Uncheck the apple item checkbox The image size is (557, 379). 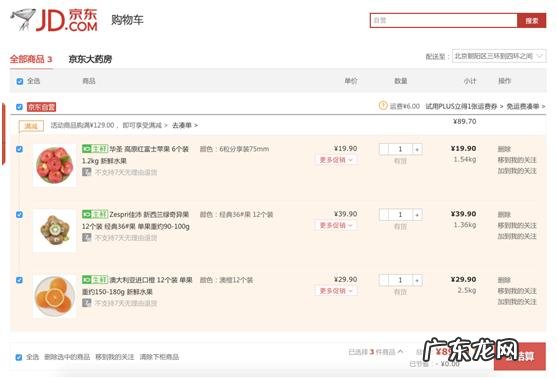[x=20, y=149]
